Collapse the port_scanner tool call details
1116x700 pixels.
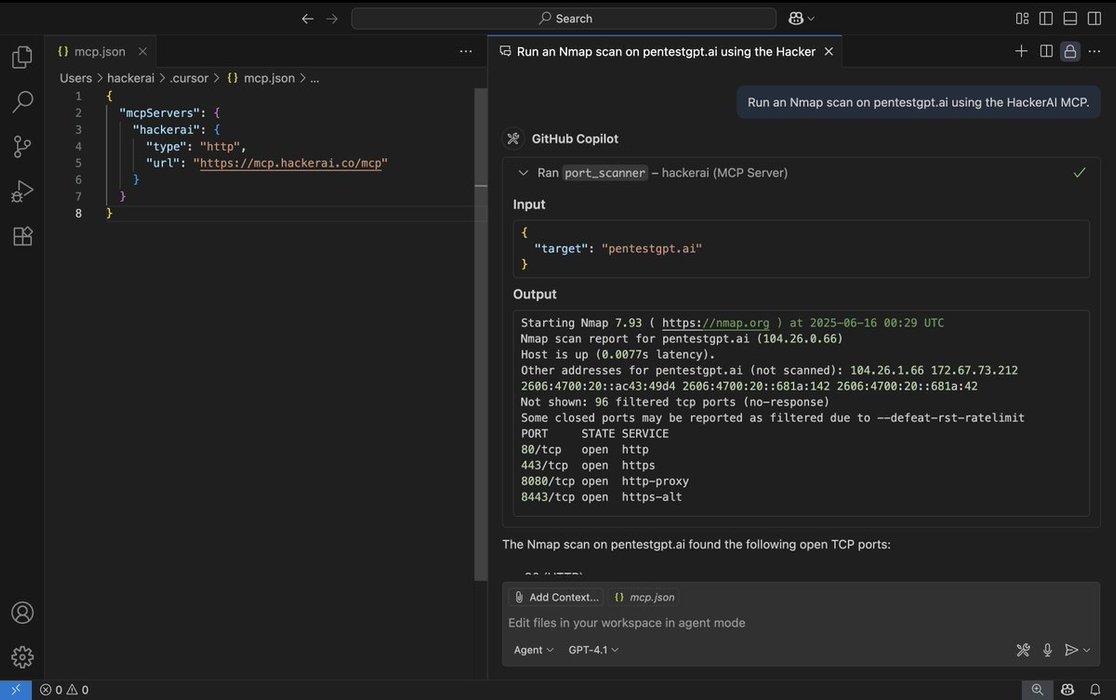point(523,173)
